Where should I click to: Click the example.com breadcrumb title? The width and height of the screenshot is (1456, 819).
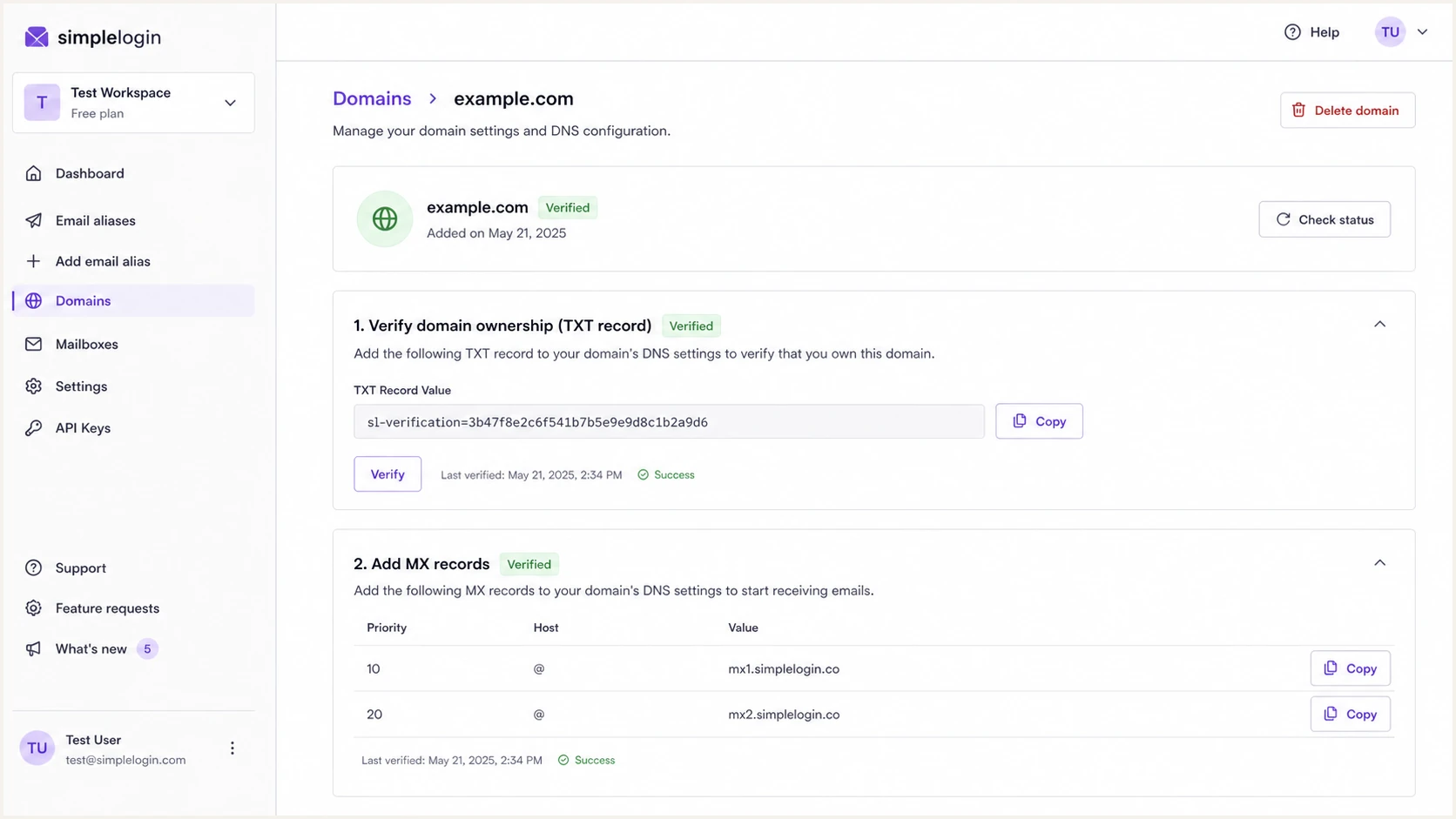point(514,98)
